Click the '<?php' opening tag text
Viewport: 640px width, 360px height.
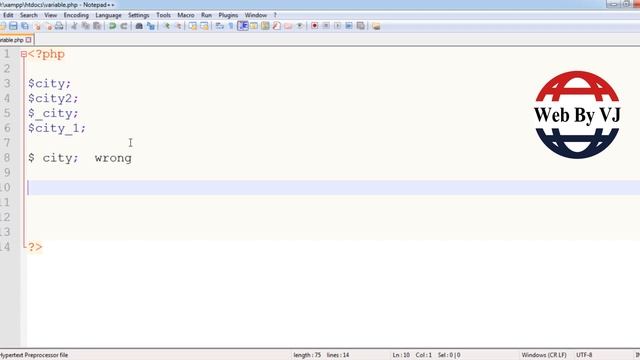[46, 54]
